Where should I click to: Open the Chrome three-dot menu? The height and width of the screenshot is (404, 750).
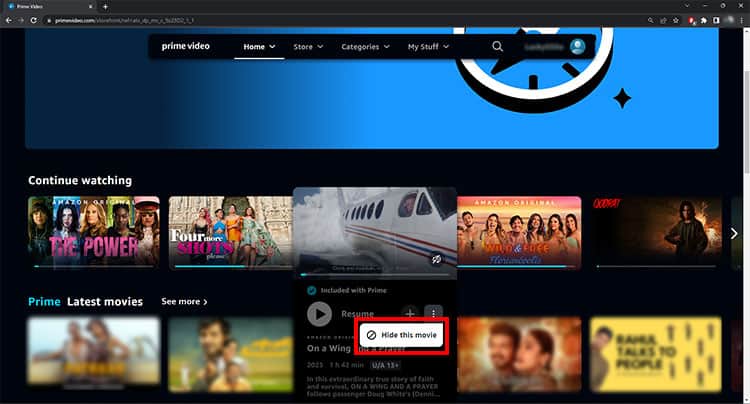(x=742, y=20)
